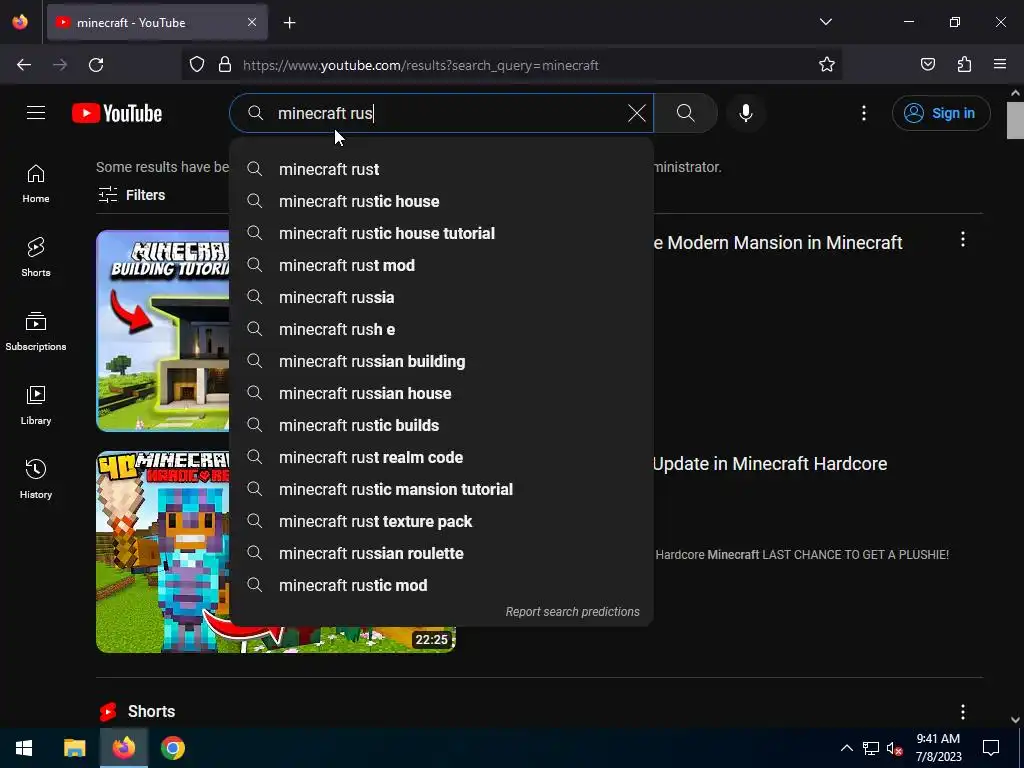Click the page vertical scrollbar thumb
Screen dimensions: 1024x768
1015,121
